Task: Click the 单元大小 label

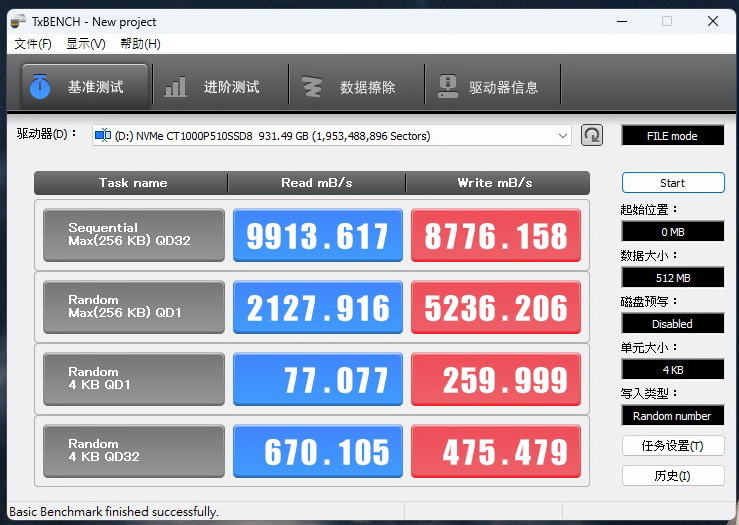Action: (649, 348)
